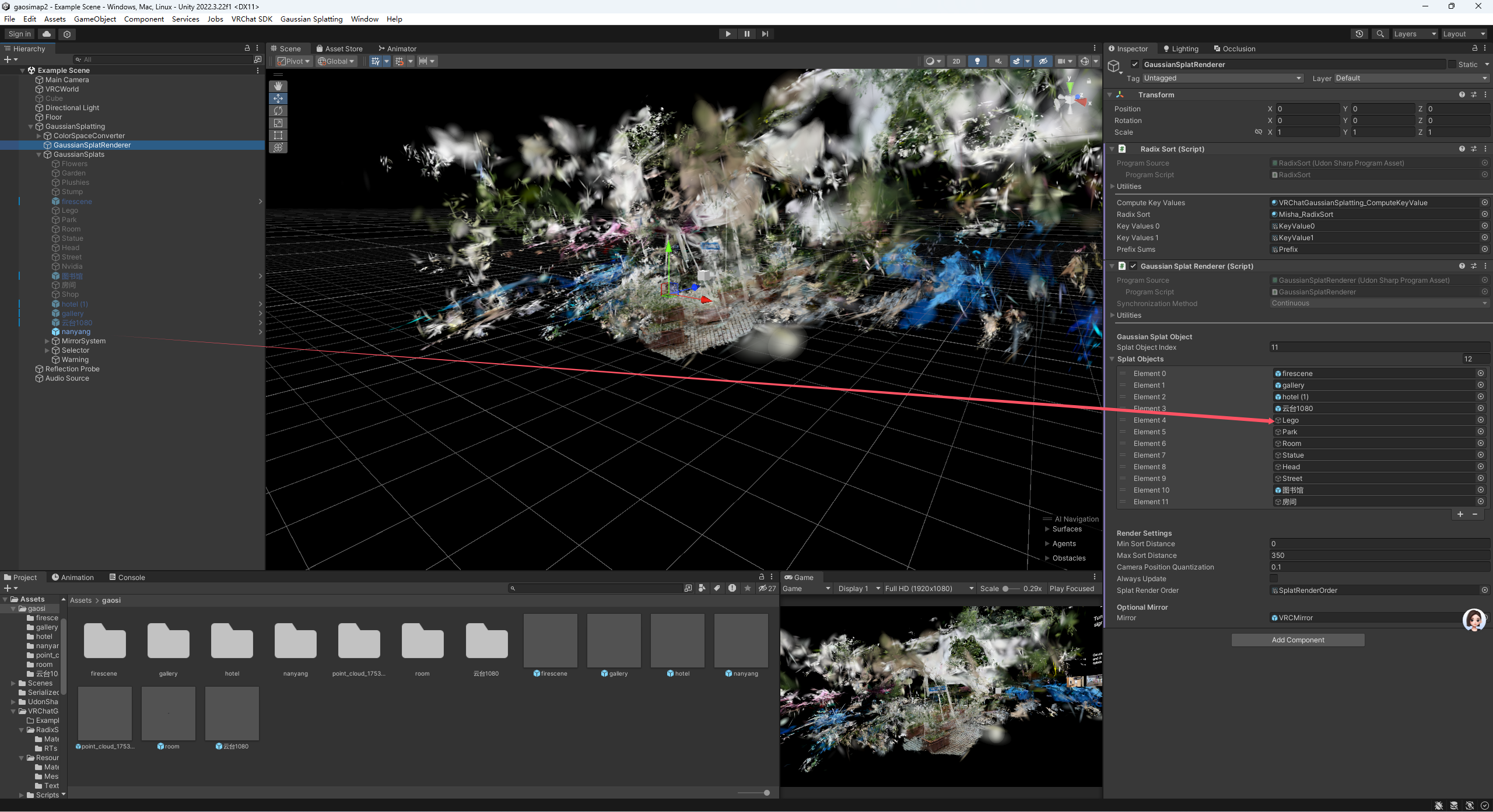This screenshot has height=812, width=1493.
Task: Click the cloud services icon
Action: pyautogui.click(x=47, y=34)
